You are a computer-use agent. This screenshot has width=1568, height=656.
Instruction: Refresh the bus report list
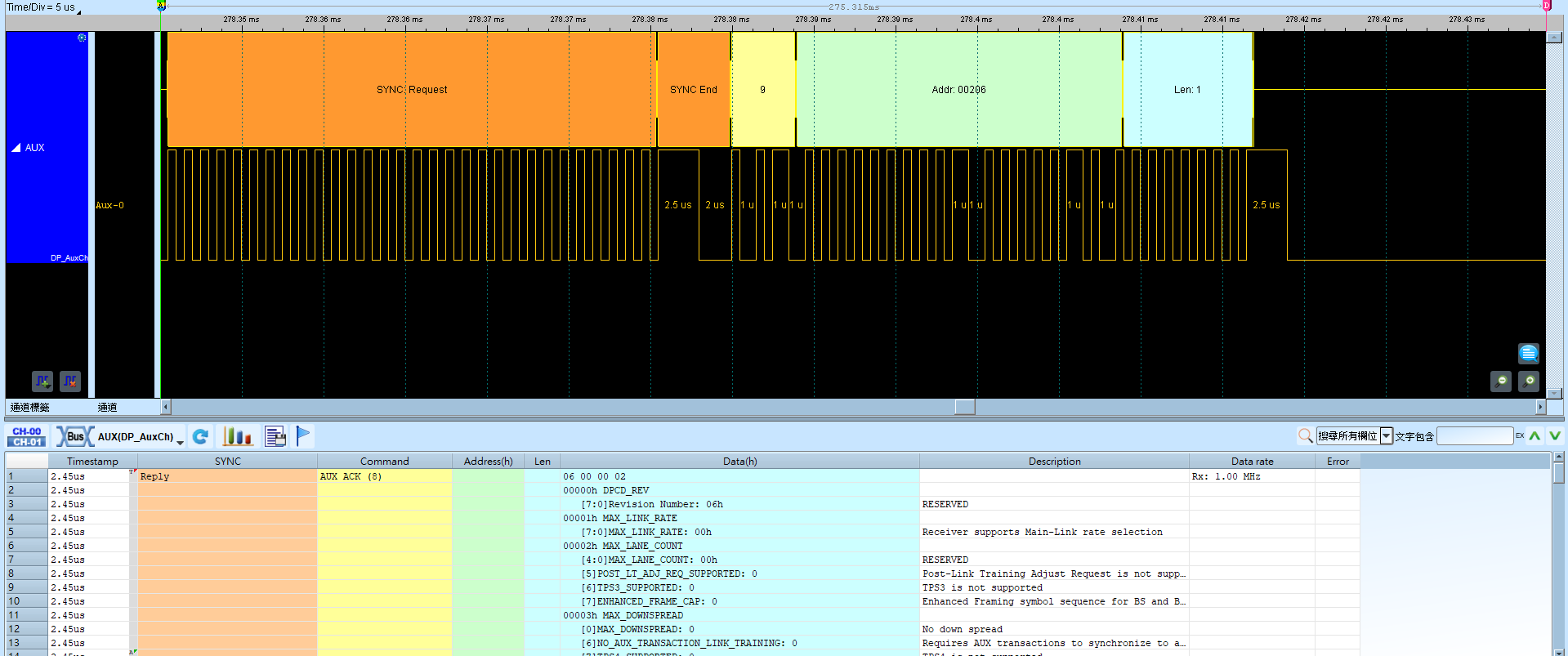click(x=201, y=436)
